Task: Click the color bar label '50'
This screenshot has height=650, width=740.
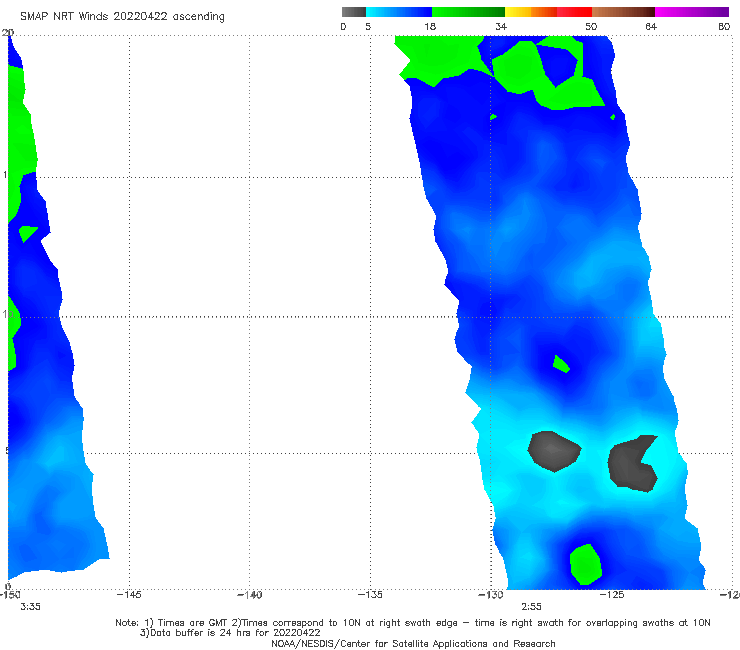Action: pos(591,26)
